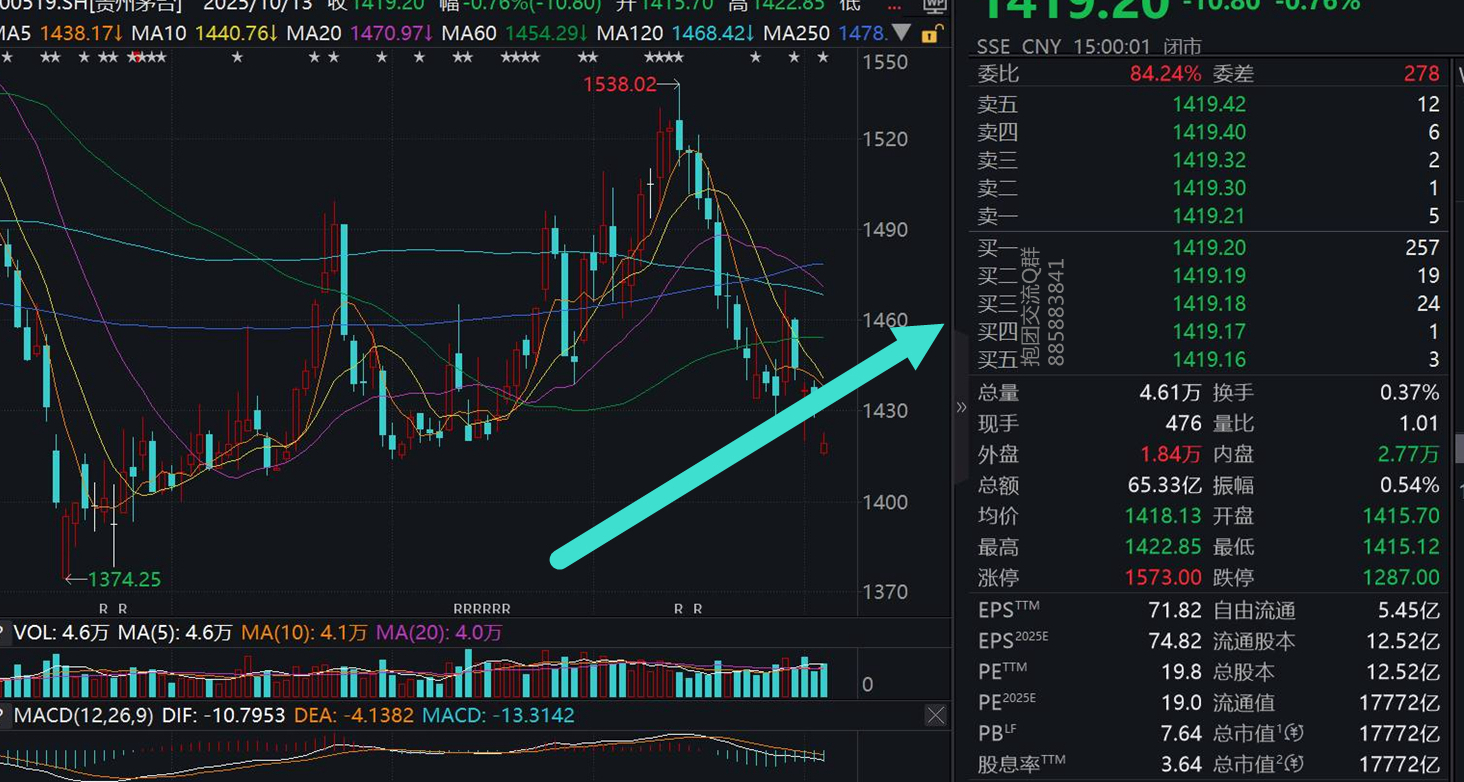Click the DEA: -4.1382 value
Screen dimensions: 1464x782
[x=354, y=716]
